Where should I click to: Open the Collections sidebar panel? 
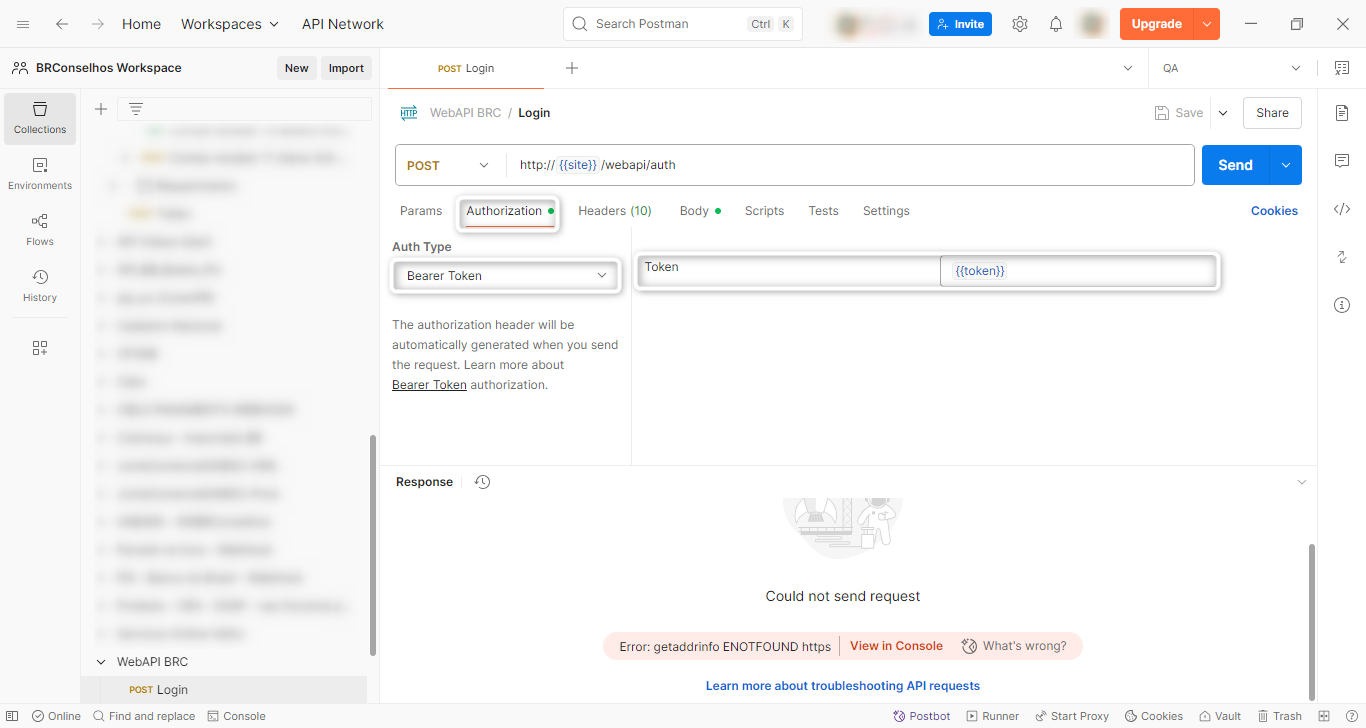pos(40,118)
